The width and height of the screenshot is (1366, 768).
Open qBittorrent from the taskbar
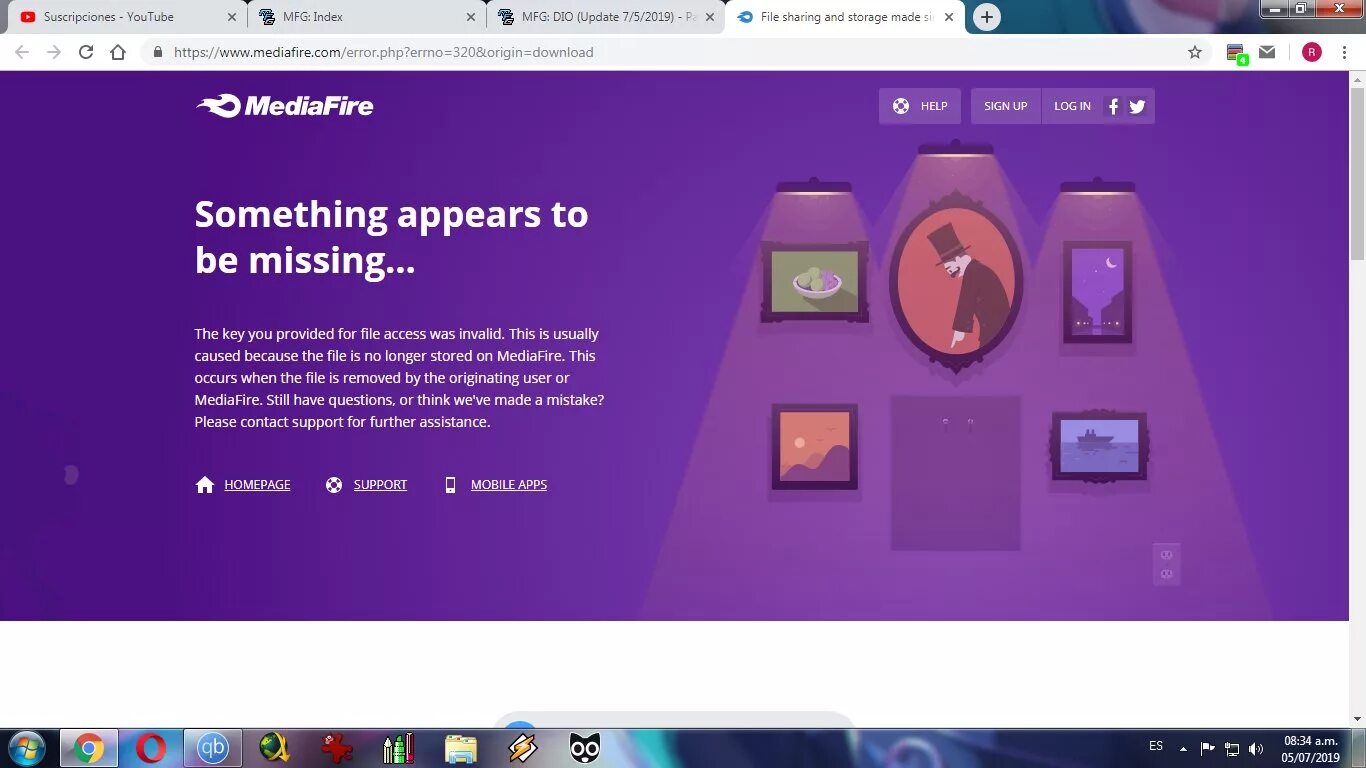pyautogui.click(x=213, y=748)
